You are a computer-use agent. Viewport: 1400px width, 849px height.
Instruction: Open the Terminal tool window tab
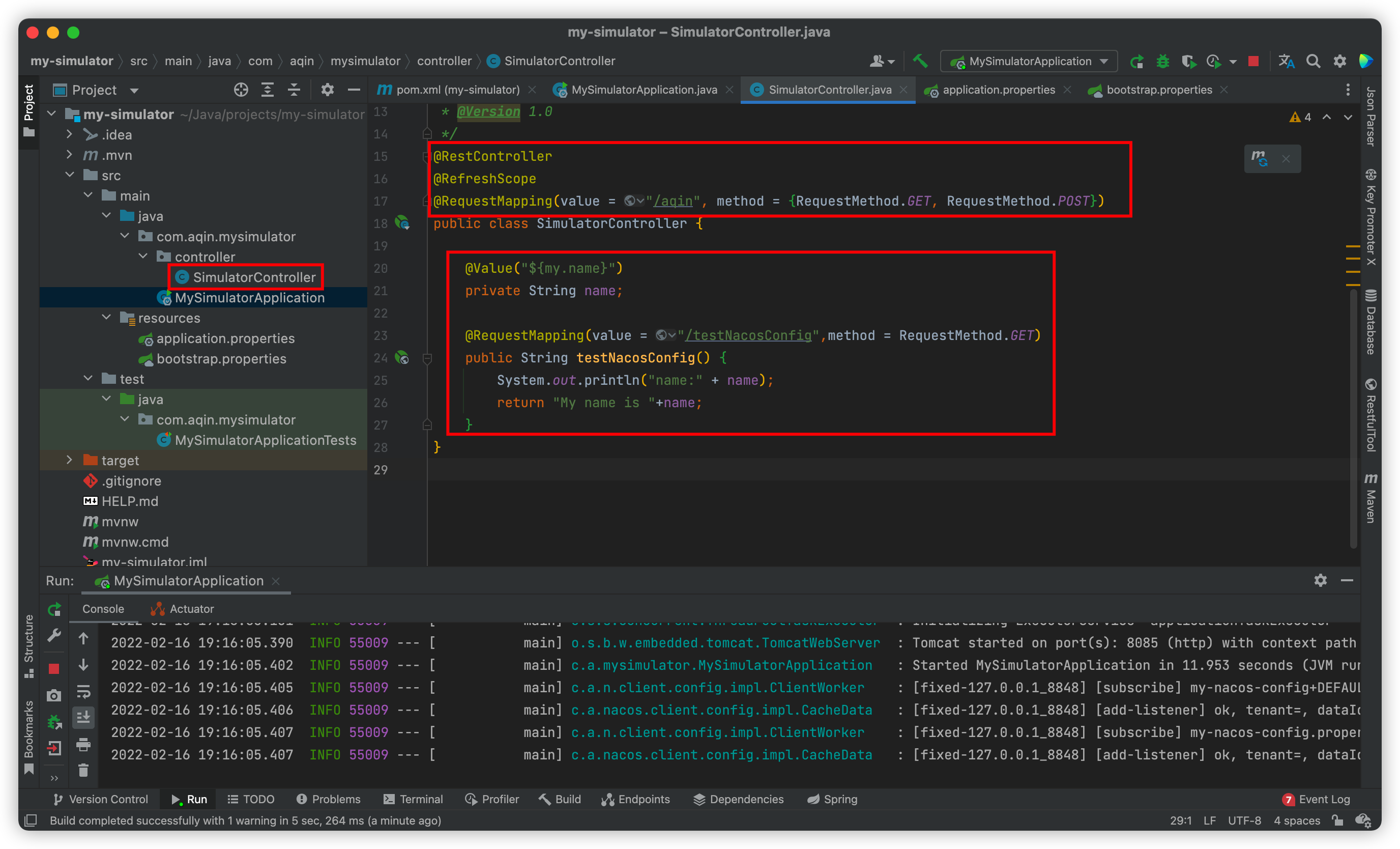pyautogui.click(x=413, y=799)
